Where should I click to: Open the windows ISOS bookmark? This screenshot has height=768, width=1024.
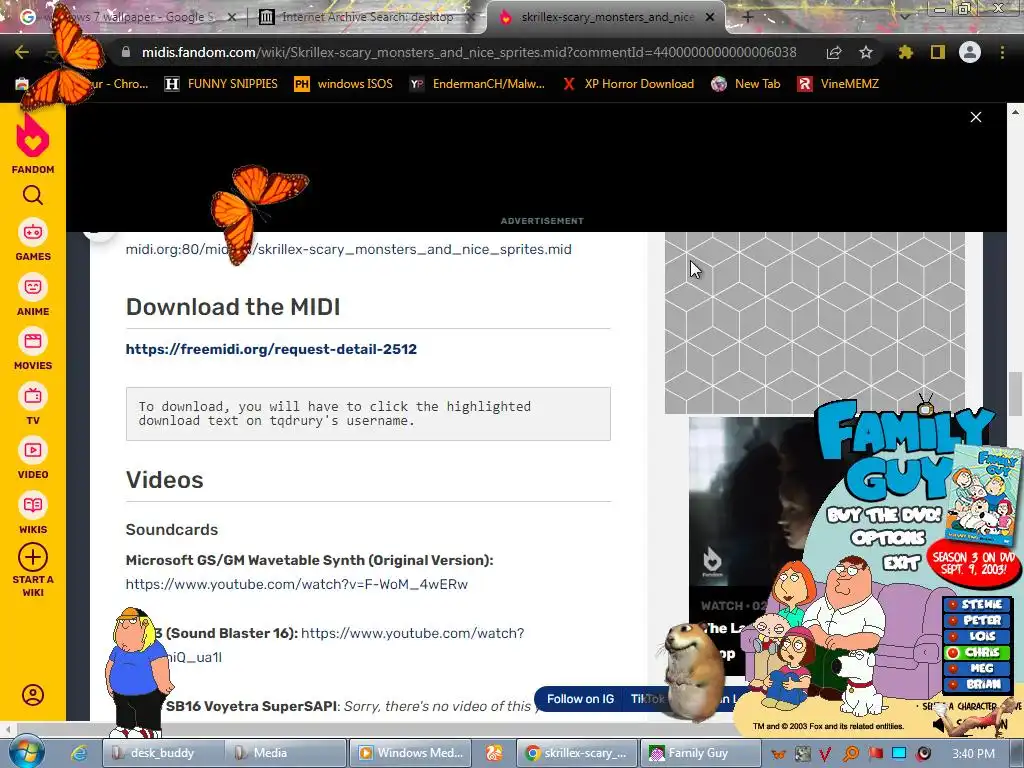pyautogui.click(x=344, y=84)
